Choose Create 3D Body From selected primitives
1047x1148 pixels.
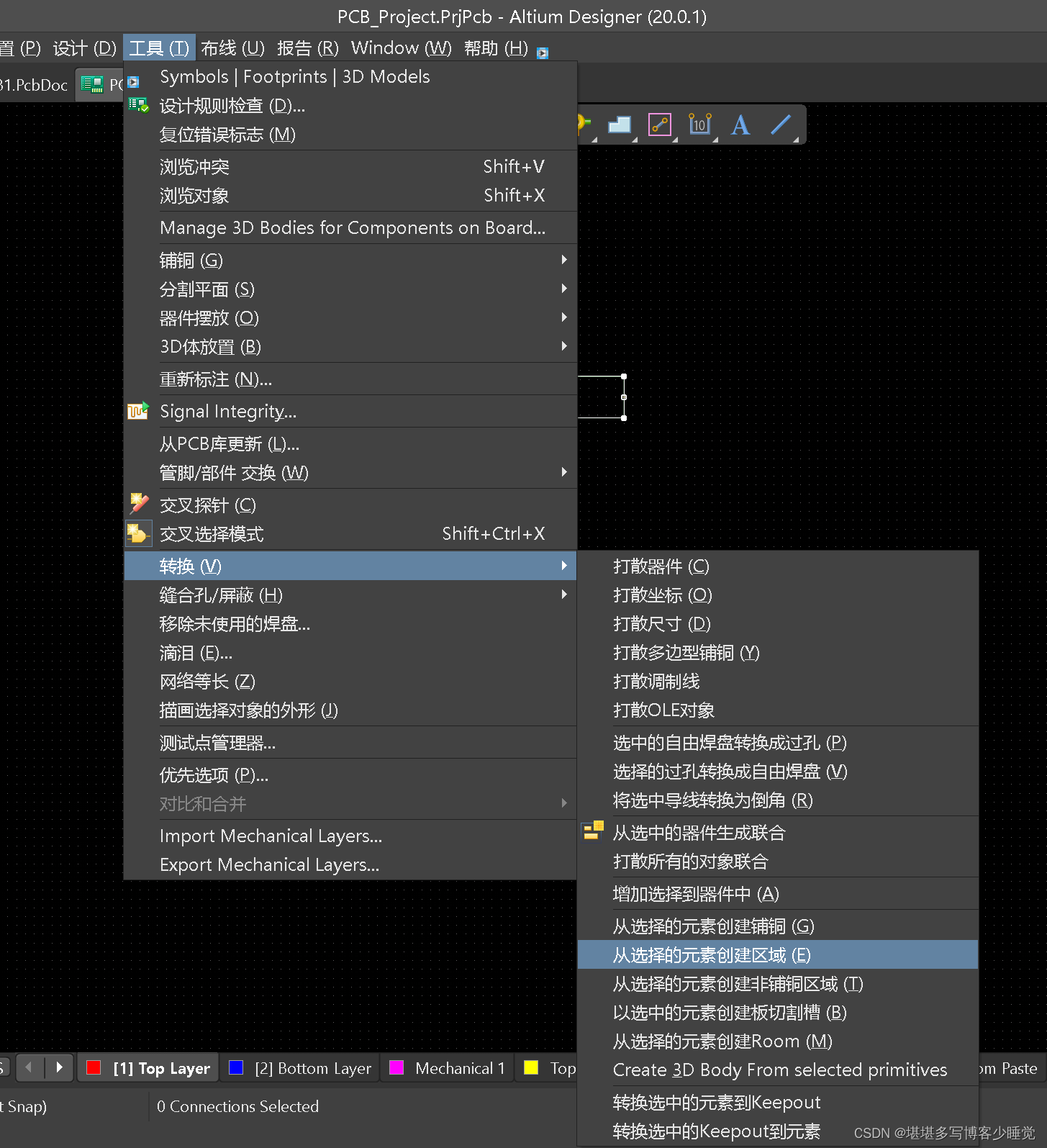[x=778, y=1070]
